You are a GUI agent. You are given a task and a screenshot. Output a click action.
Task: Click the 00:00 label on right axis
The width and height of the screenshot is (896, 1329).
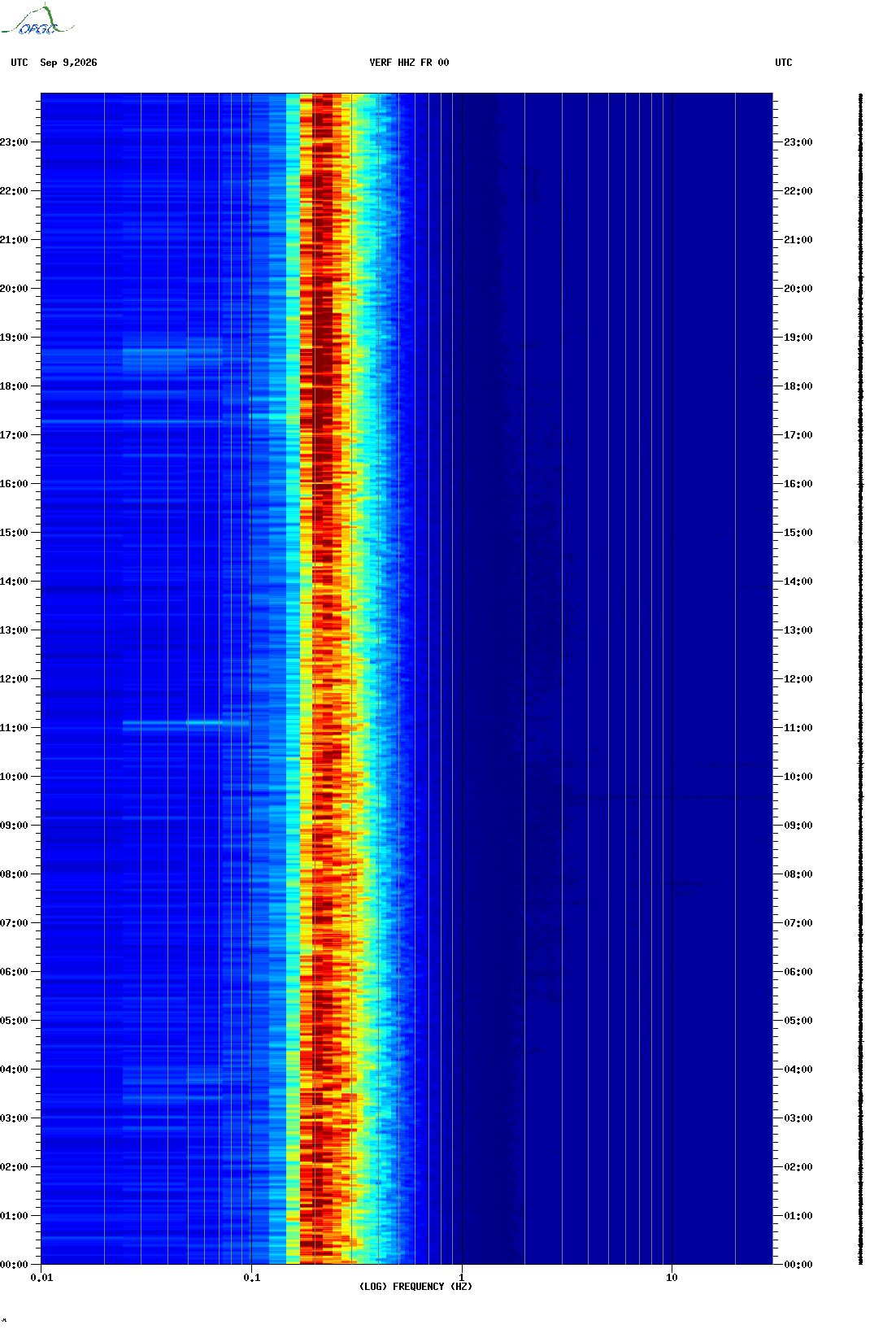coord(798,1265)
